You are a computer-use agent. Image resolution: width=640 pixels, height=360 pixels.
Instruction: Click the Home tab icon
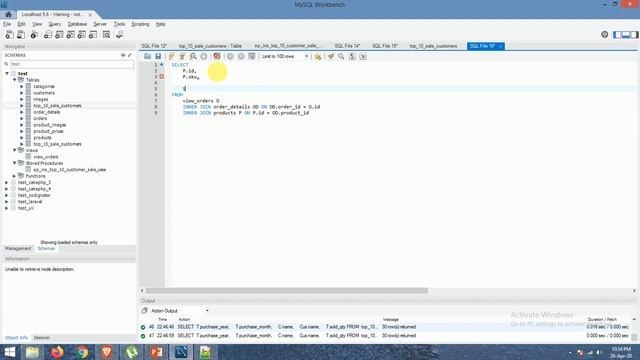click(8, 14)
